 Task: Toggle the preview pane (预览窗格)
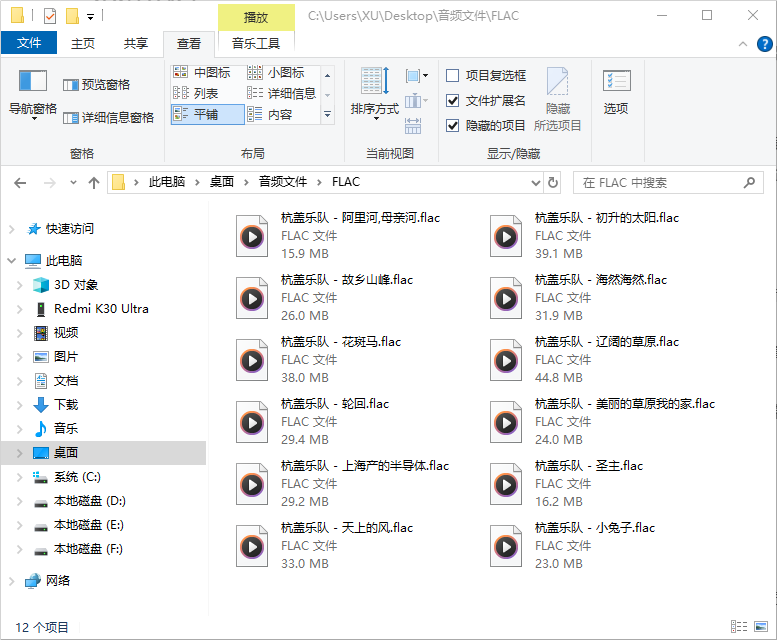(97, 85)
